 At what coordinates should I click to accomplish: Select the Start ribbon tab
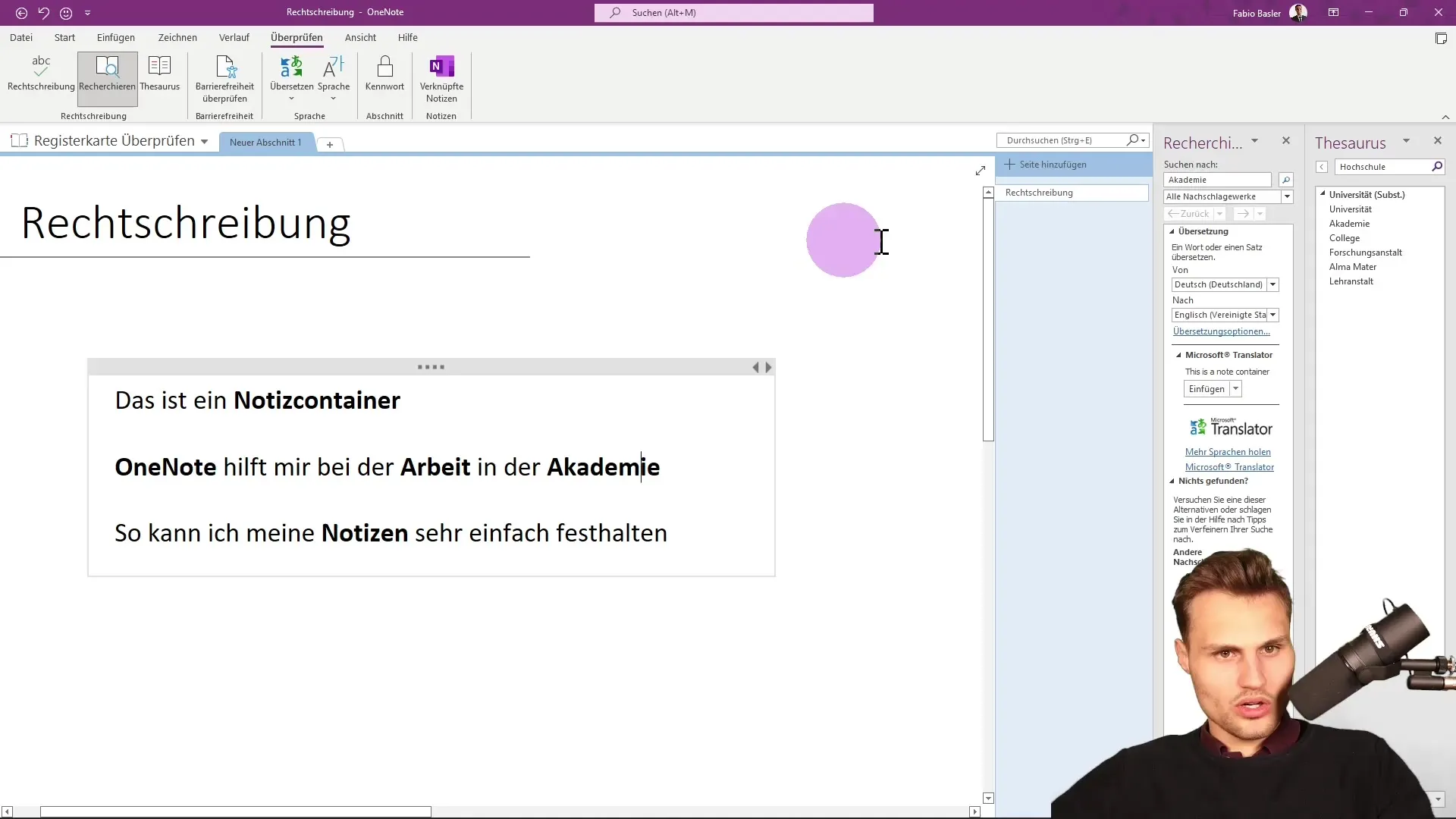[x=64, y=37]
